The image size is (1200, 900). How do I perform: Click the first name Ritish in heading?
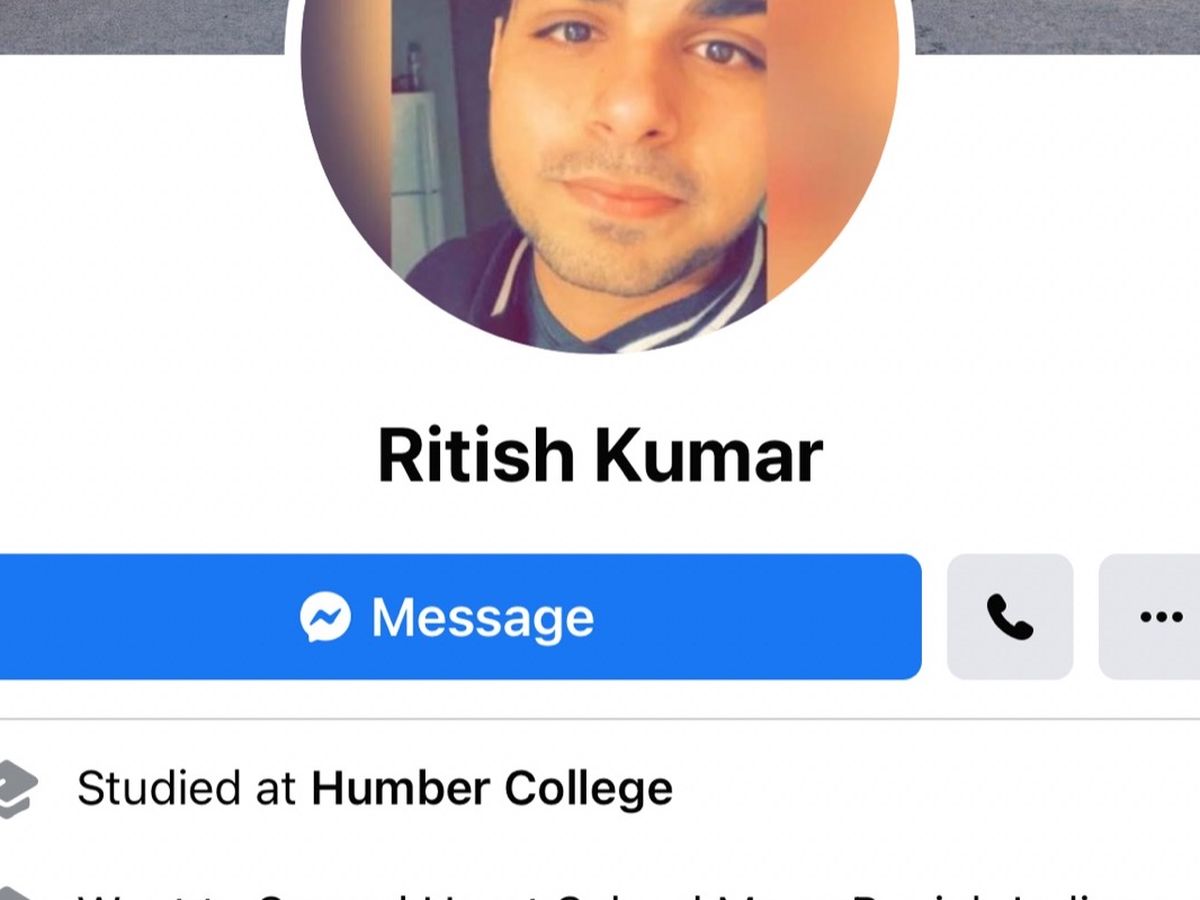(x=476, y=456)
